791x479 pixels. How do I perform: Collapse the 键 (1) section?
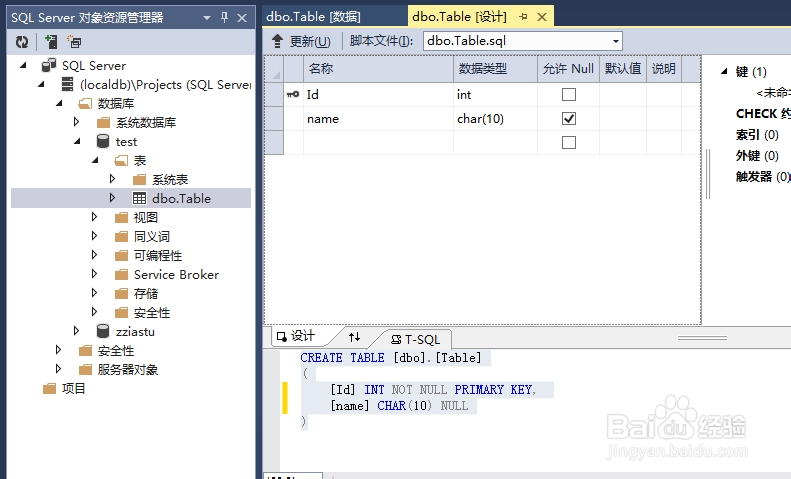pyautogui.click(x=724, y=71)
